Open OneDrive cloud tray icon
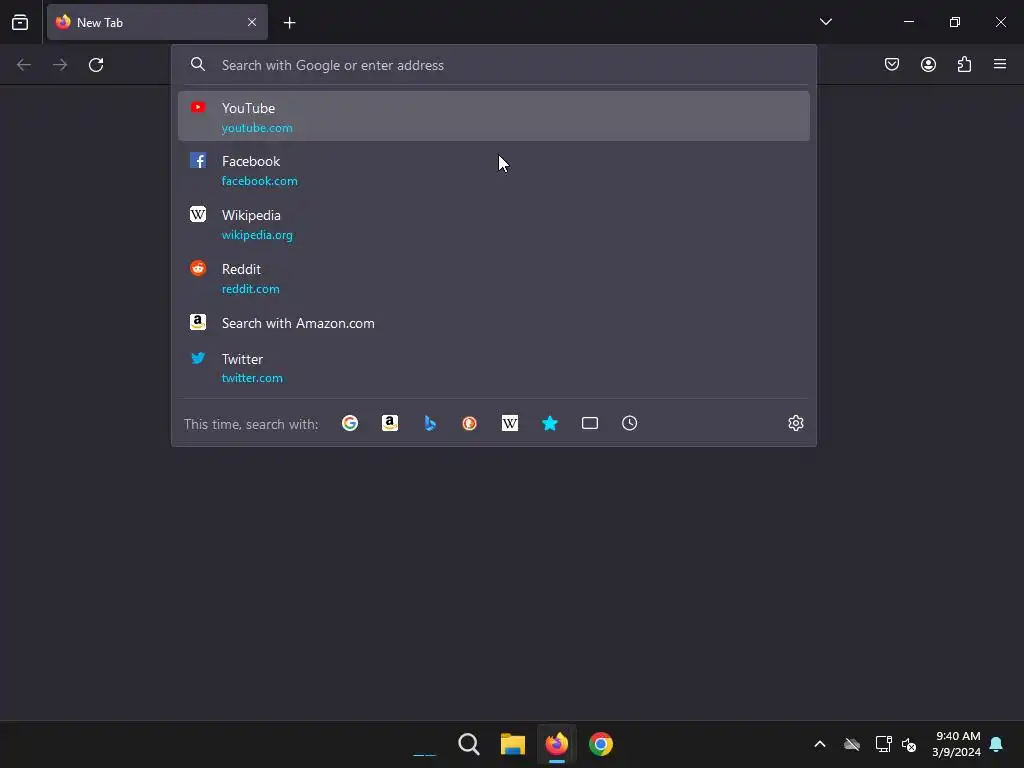Viewport: 1024px width, 768px height. click(x=852, y=744)
